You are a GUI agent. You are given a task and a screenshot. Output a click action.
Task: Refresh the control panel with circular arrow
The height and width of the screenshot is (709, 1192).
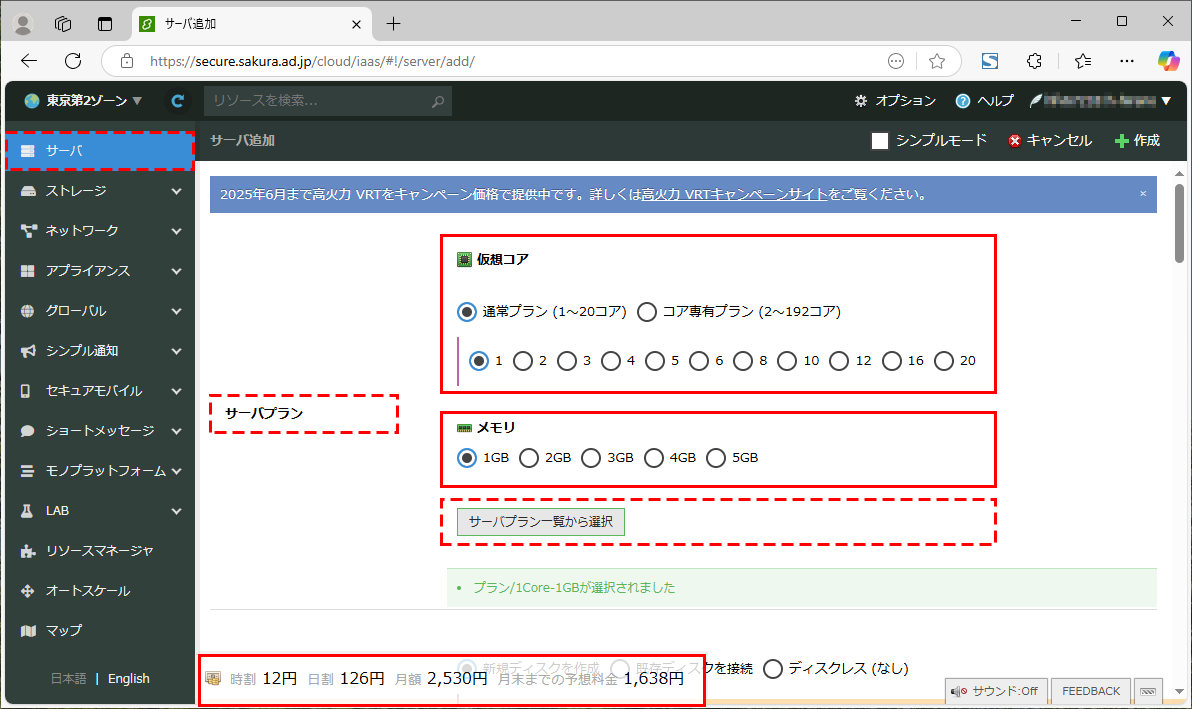(x=177, y=100)
